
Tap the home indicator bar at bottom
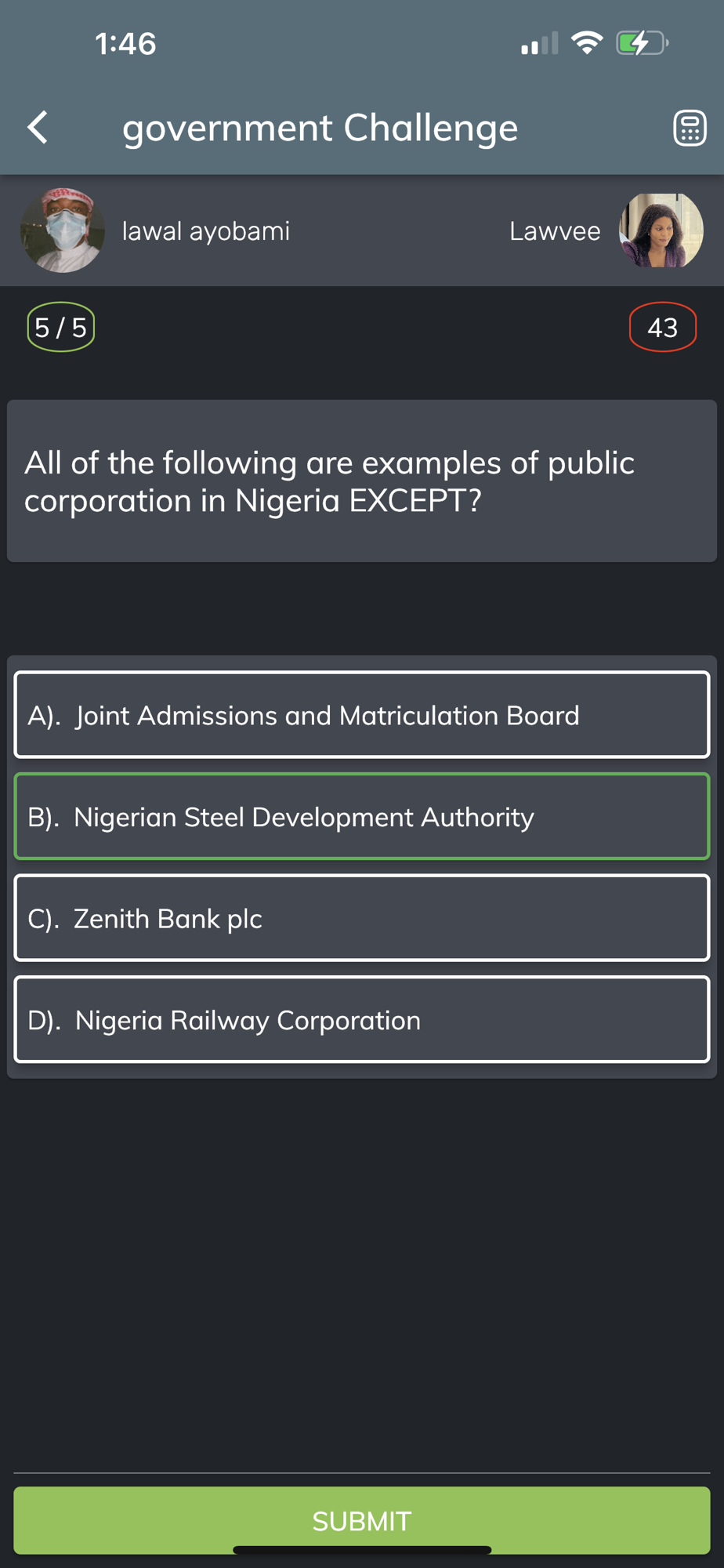pos(362,1550)
